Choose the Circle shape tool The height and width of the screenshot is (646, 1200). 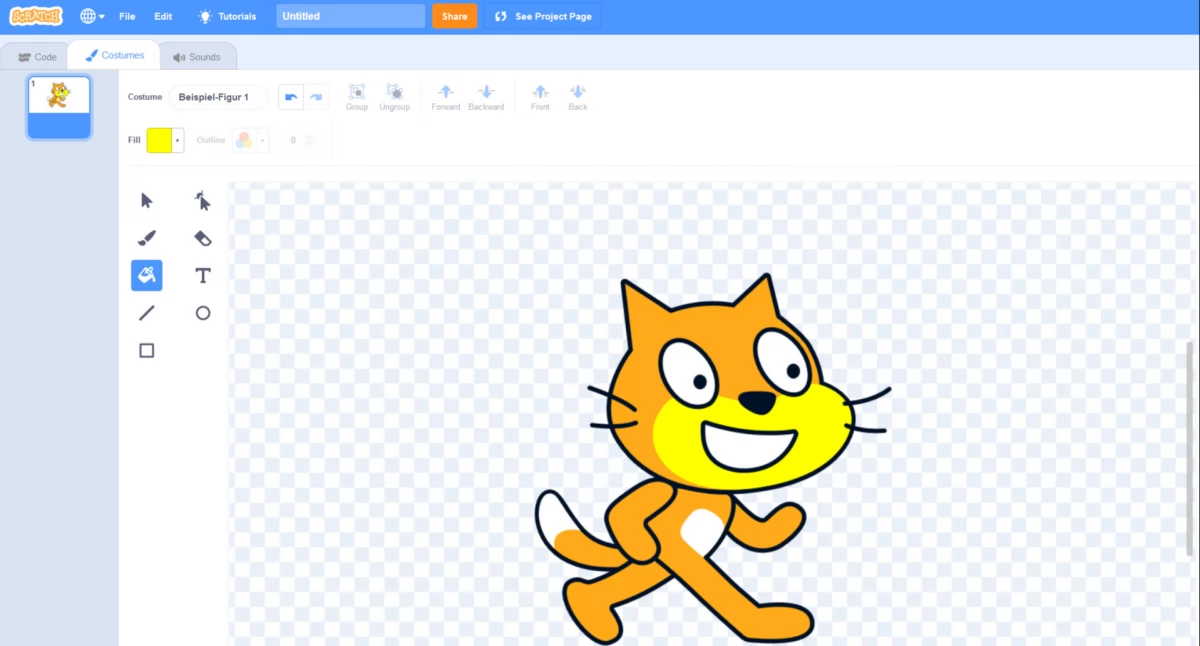point(203,313)
